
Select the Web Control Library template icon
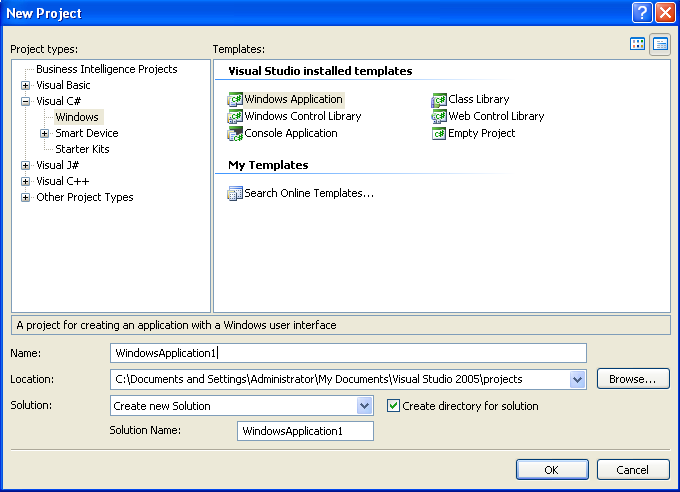click(x=438, y=117)
